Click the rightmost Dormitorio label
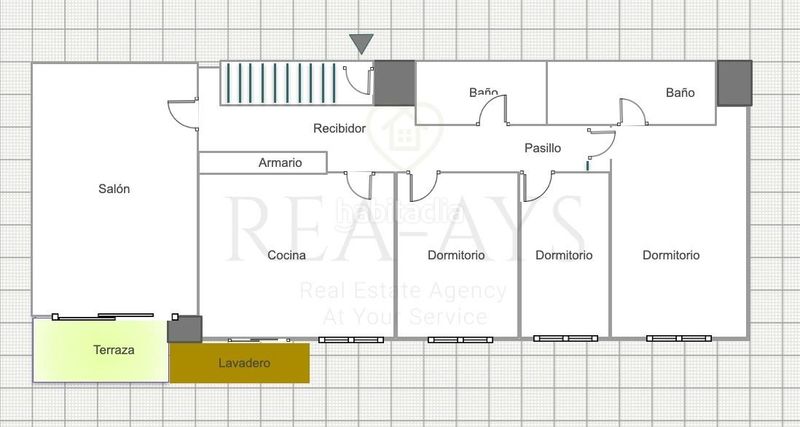800x427 pixels. tap(671, 255)
